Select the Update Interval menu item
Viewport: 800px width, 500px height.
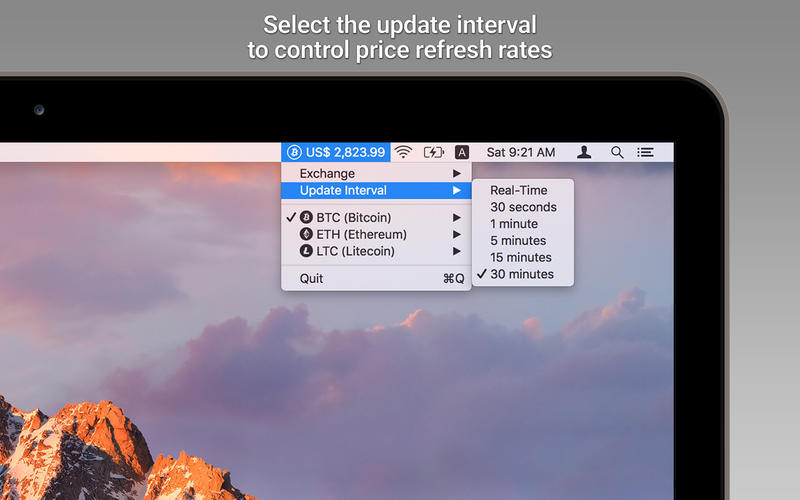tap(343, 190)
